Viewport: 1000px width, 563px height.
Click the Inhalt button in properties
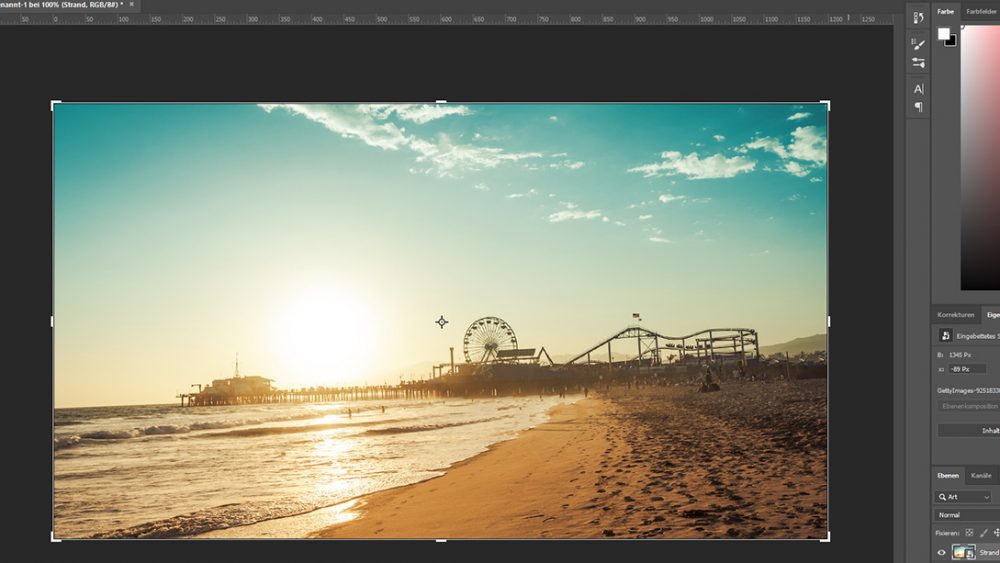969,430
